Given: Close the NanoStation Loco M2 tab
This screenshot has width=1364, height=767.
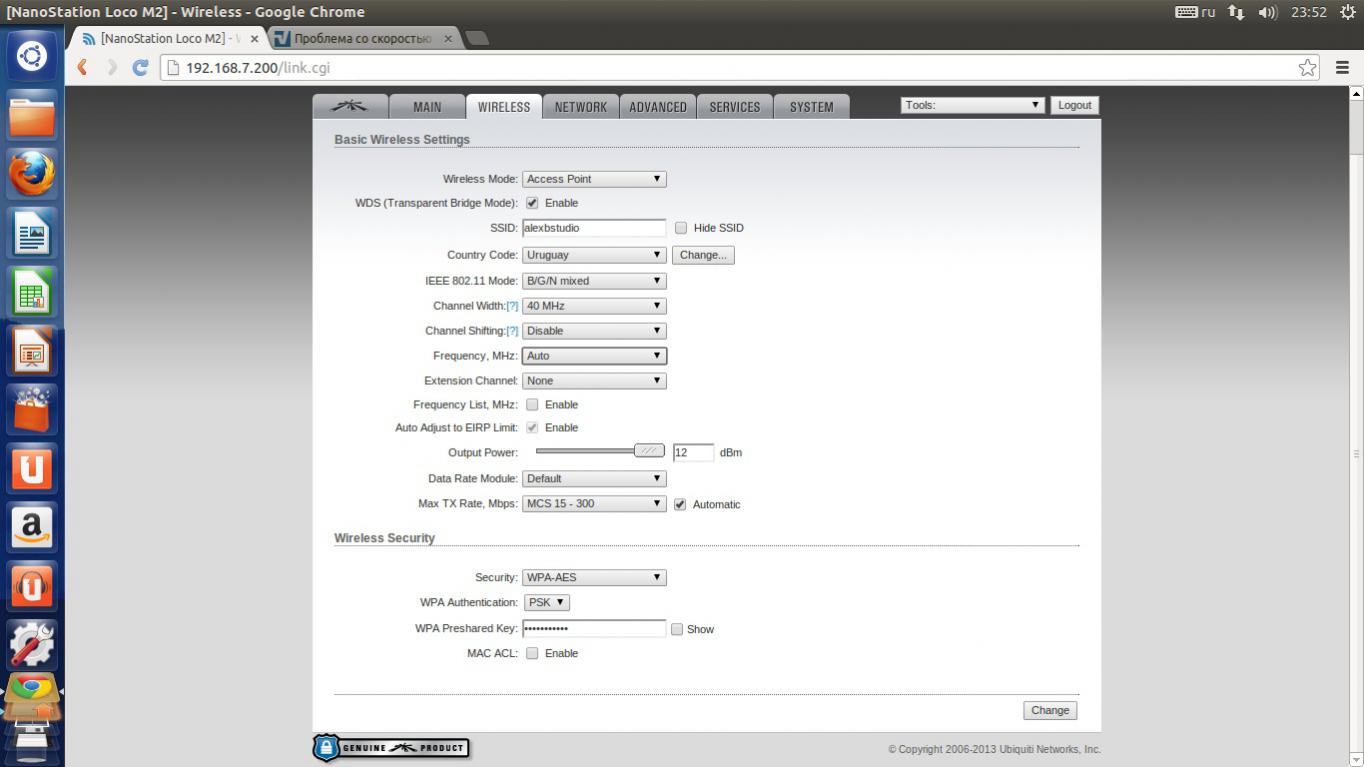Looking at the screenshot, I should 254,39.
